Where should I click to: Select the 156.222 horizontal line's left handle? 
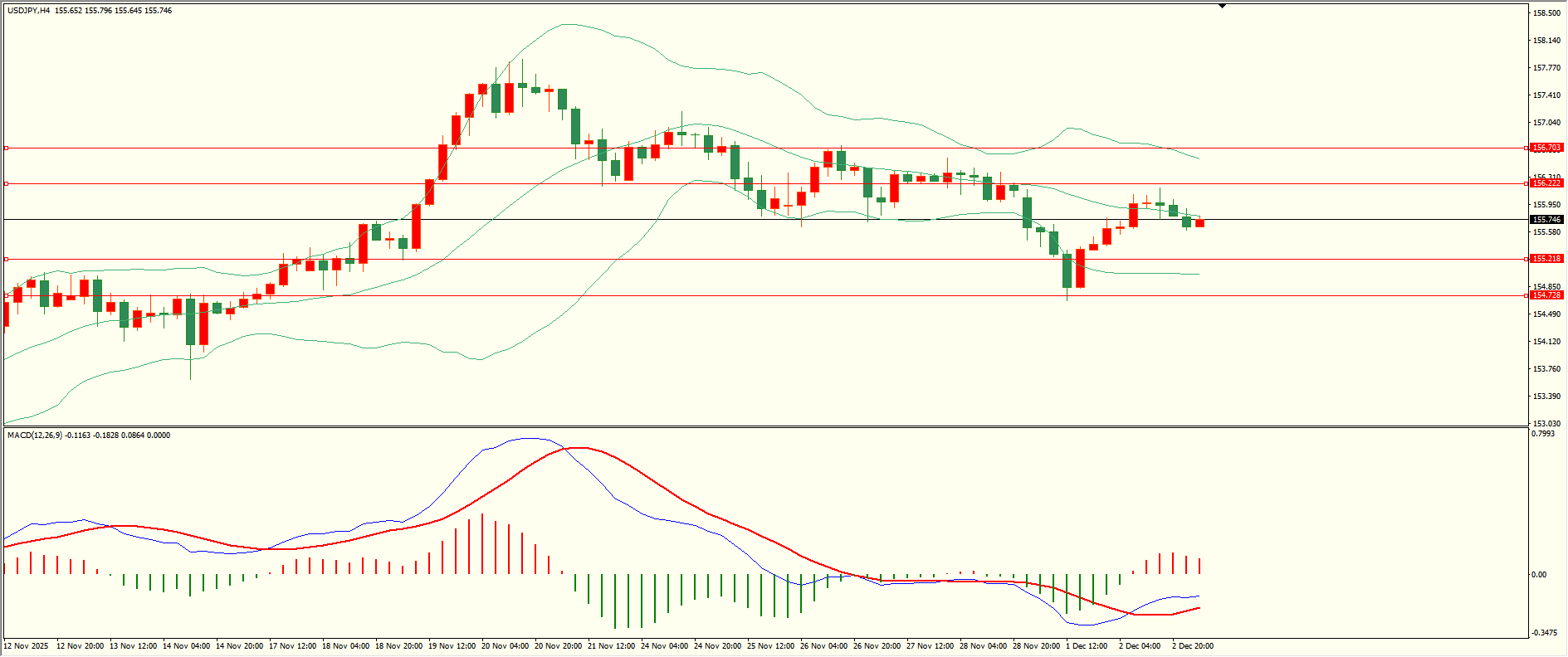tap(6, 183)
